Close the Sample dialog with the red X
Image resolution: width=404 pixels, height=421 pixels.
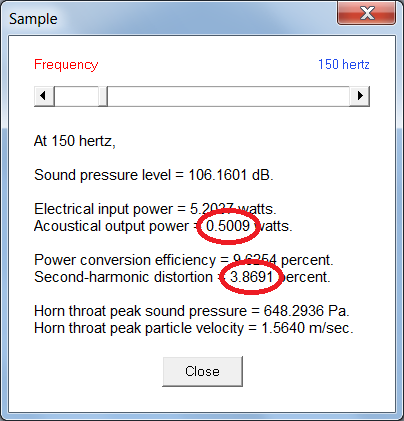point(367,13)
